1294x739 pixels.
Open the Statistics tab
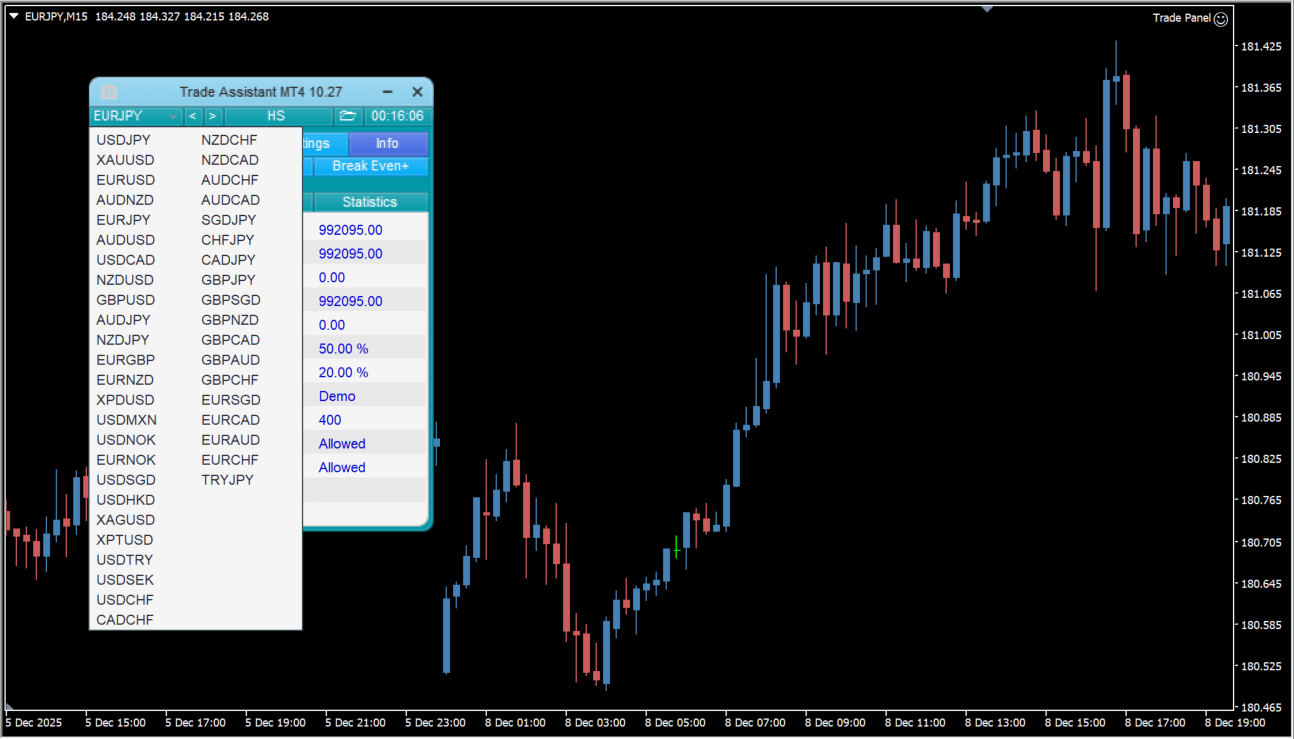pyautogui.click(x=369, y=202)
